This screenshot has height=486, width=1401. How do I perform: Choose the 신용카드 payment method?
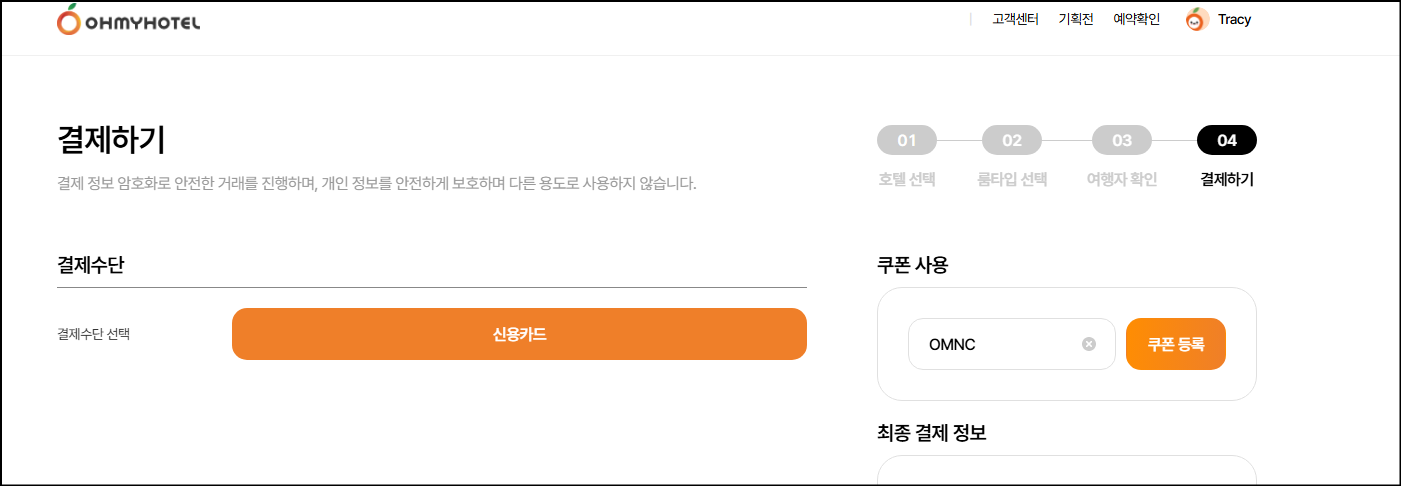tap(519, 334)
